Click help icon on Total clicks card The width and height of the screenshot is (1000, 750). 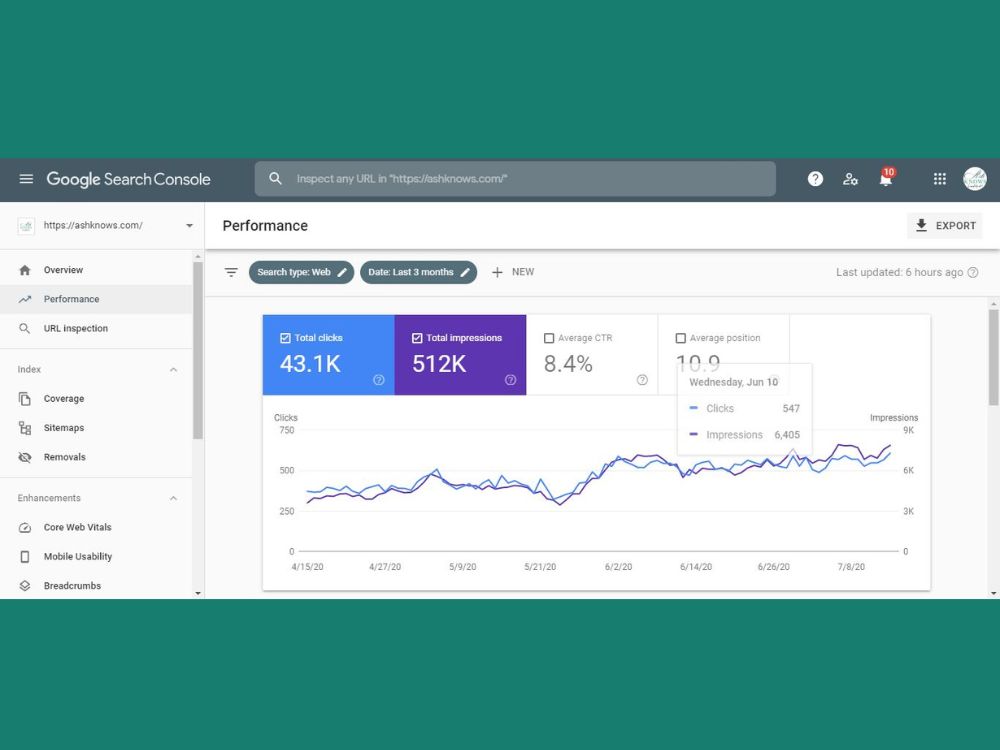pyautogui.click(x=379, y=380)
